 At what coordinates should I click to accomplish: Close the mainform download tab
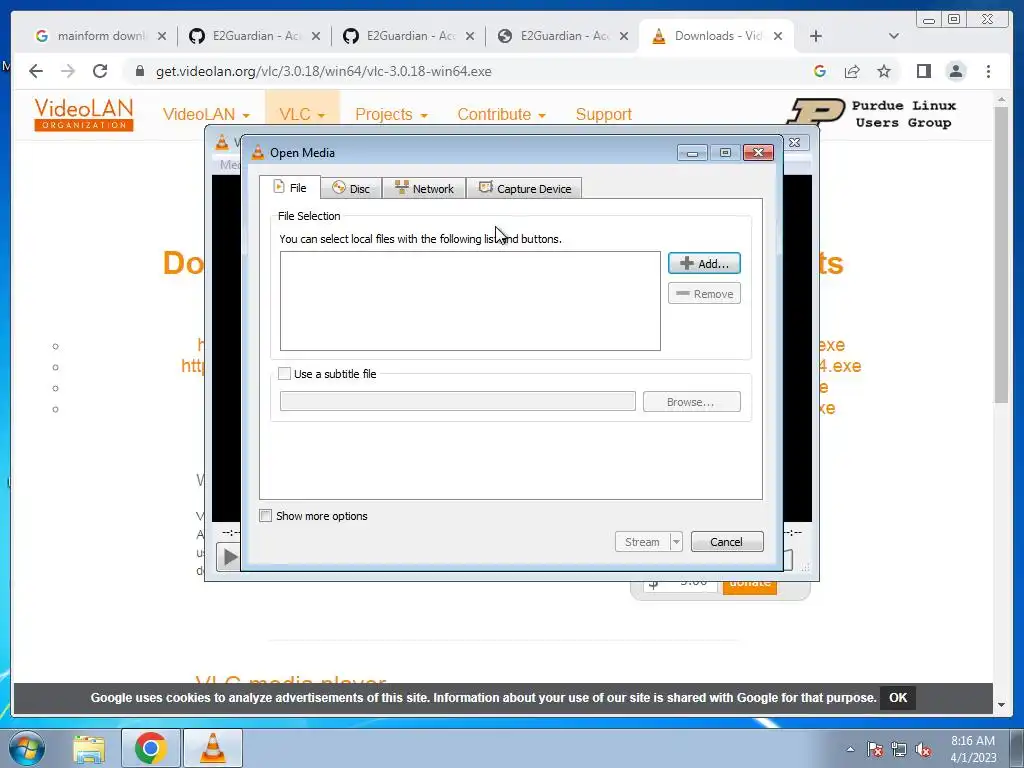point(162,36)
